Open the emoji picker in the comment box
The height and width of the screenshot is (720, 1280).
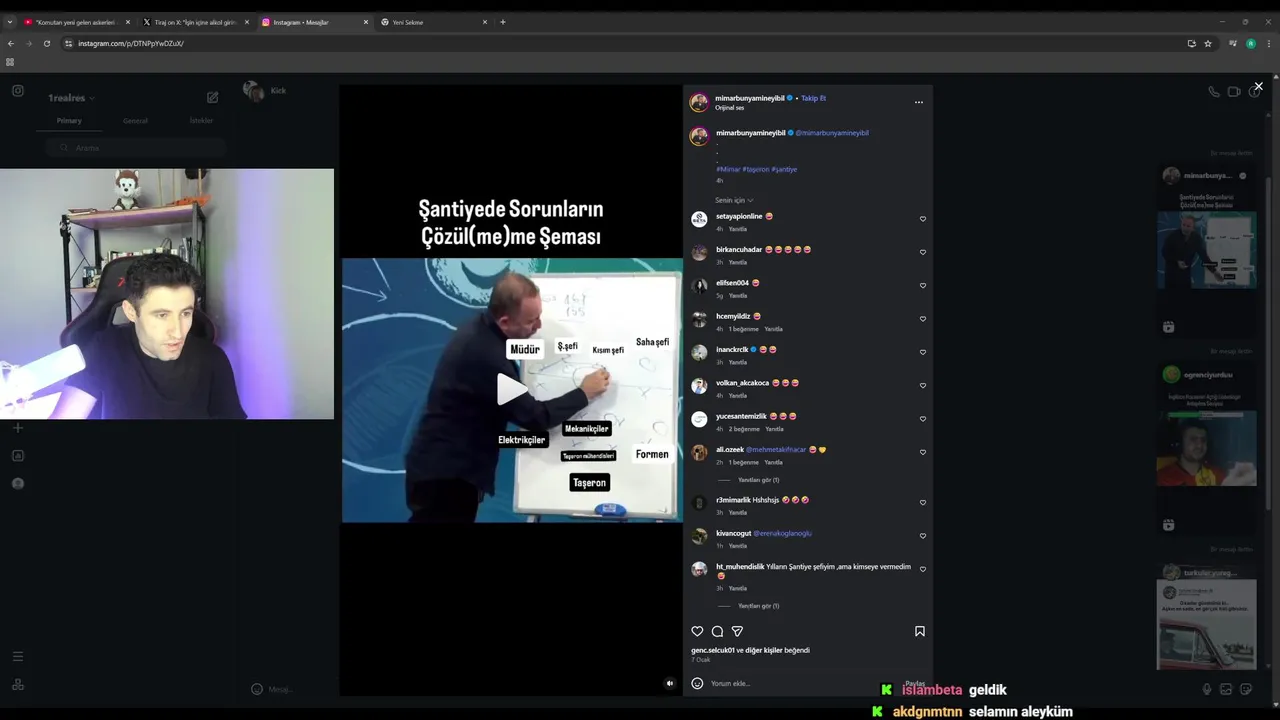click(697, 683)
